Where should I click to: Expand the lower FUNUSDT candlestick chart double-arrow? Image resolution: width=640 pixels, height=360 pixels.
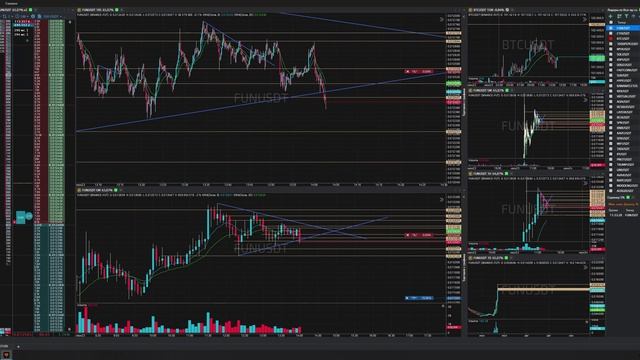(x=442, y=200)
